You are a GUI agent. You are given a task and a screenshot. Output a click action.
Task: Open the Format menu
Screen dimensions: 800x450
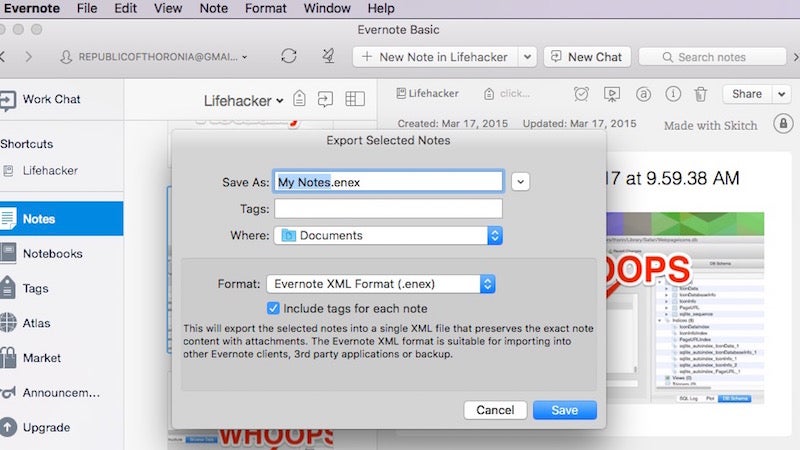point(265,8)
